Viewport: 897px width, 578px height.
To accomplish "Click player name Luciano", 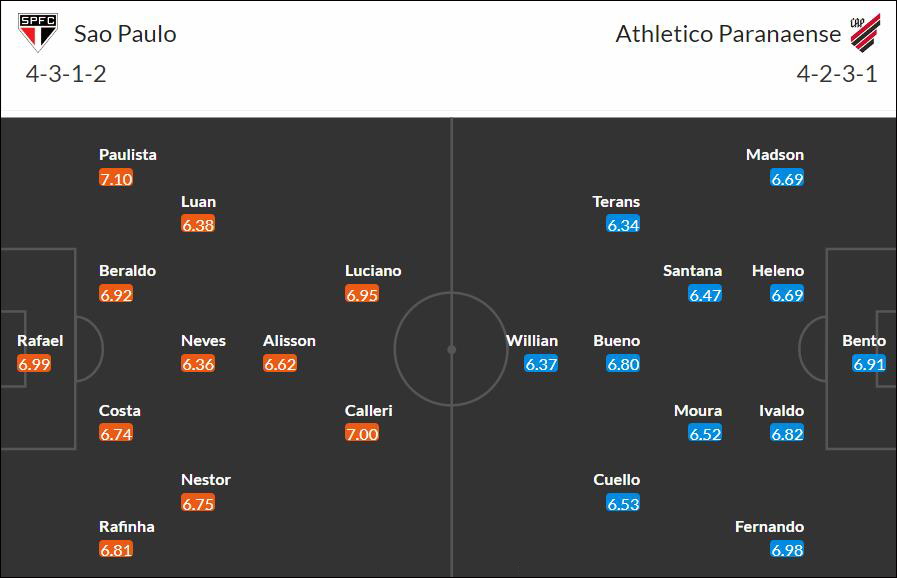I will click(x=373, y=271).
